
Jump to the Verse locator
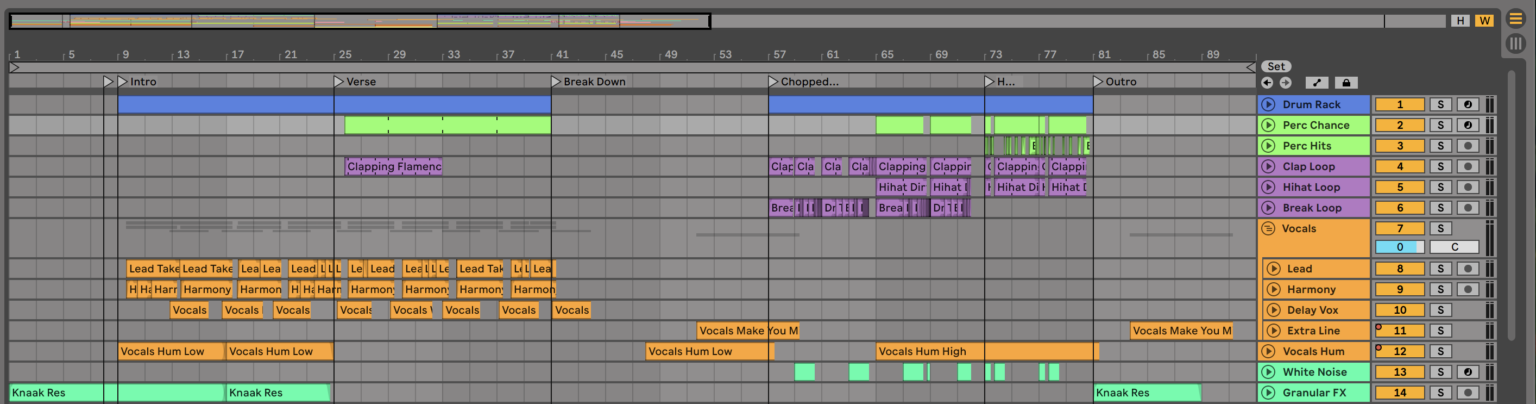click(x=339, y=82)
